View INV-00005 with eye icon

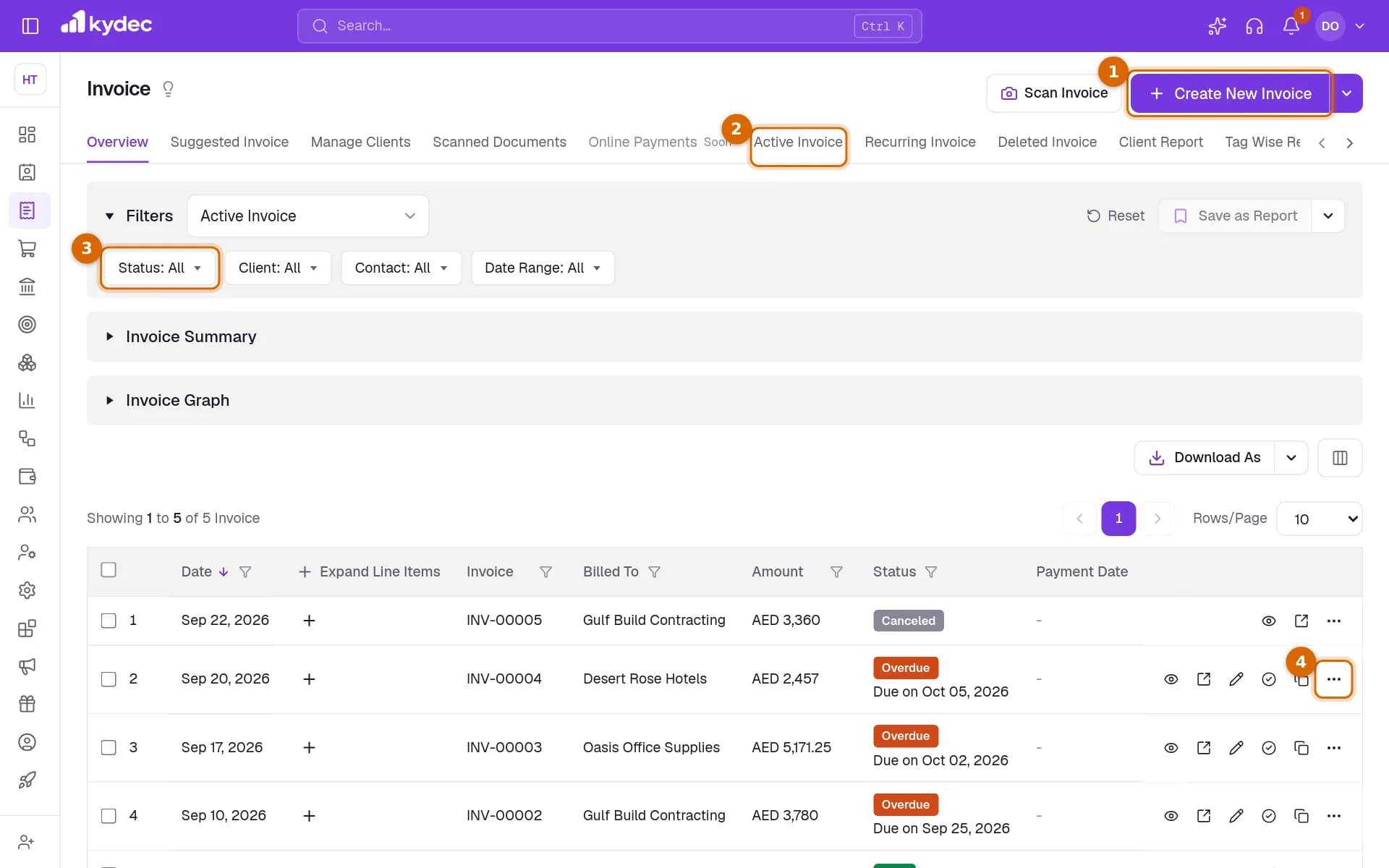[x=1269, y=621]
